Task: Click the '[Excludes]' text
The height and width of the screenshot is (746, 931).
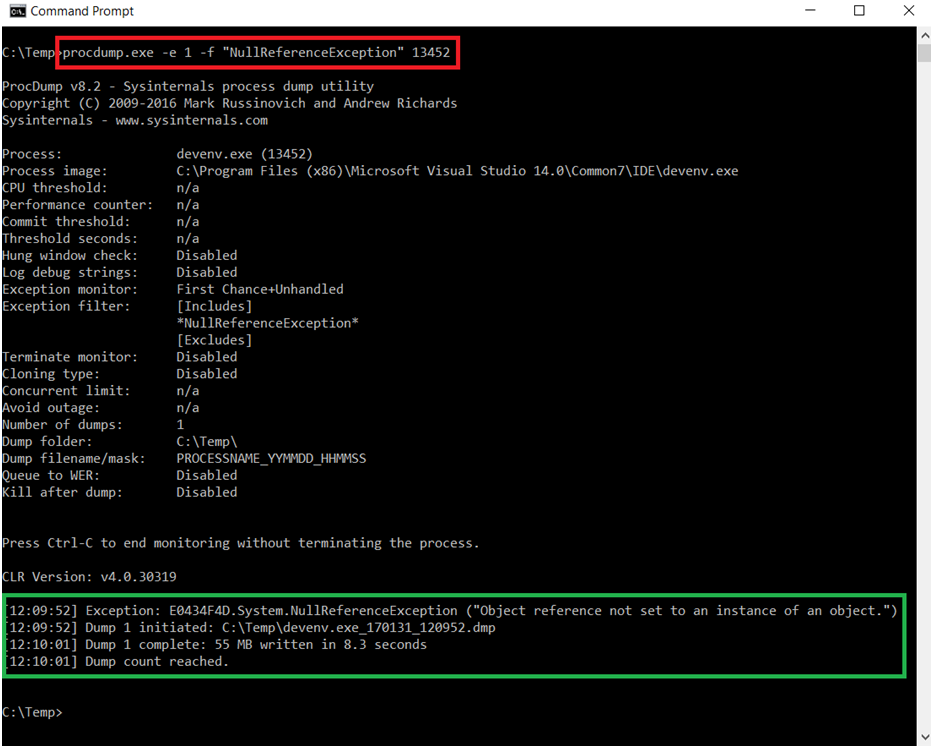Action: point(214,340)
